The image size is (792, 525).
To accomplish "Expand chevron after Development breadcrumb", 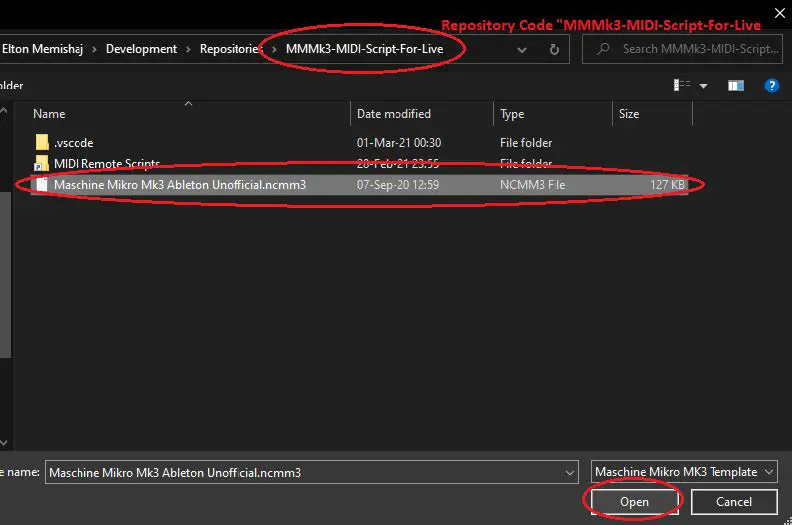I will (x=188, y=50).
